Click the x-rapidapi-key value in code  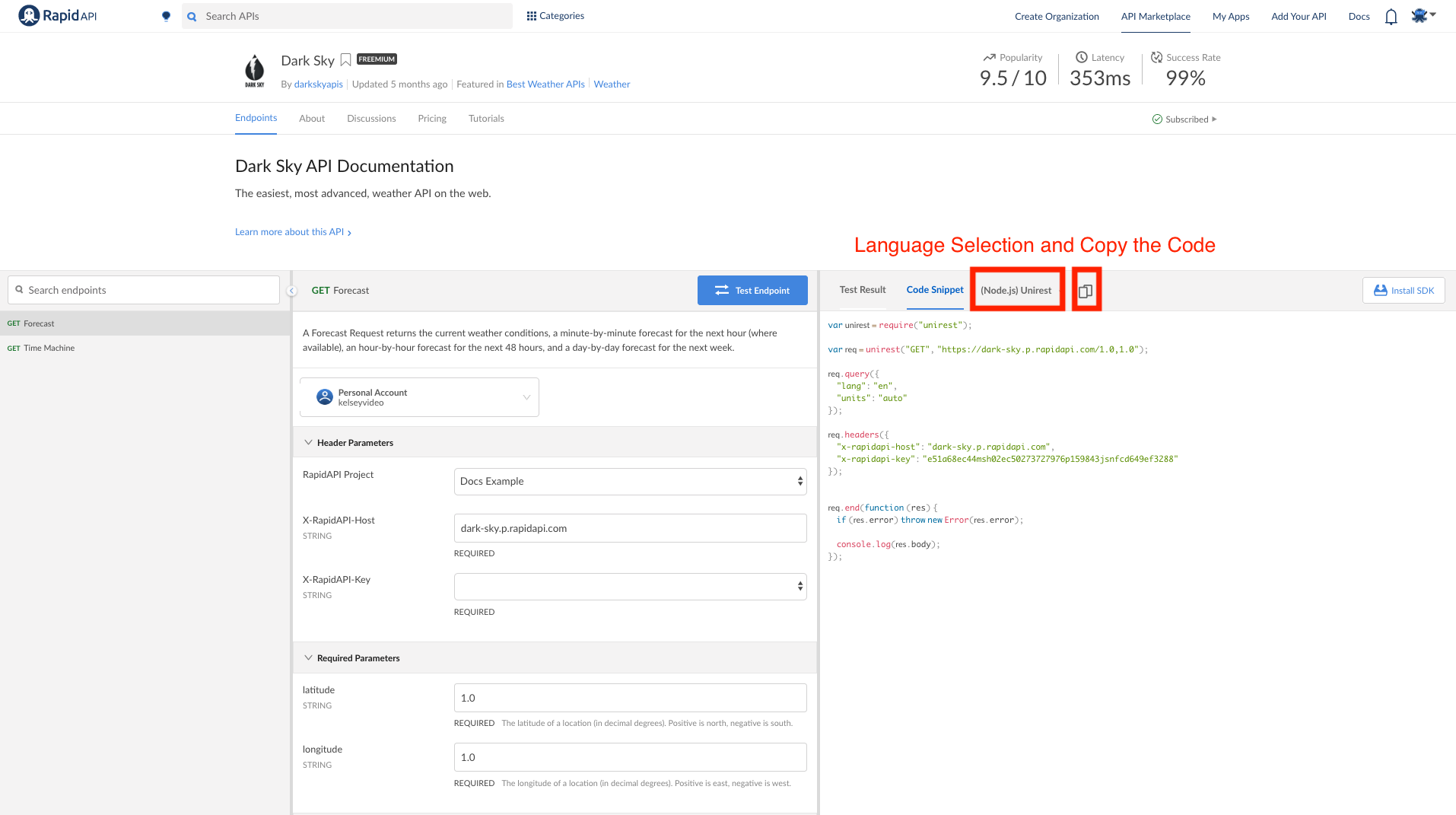[x=1050, y=459]
